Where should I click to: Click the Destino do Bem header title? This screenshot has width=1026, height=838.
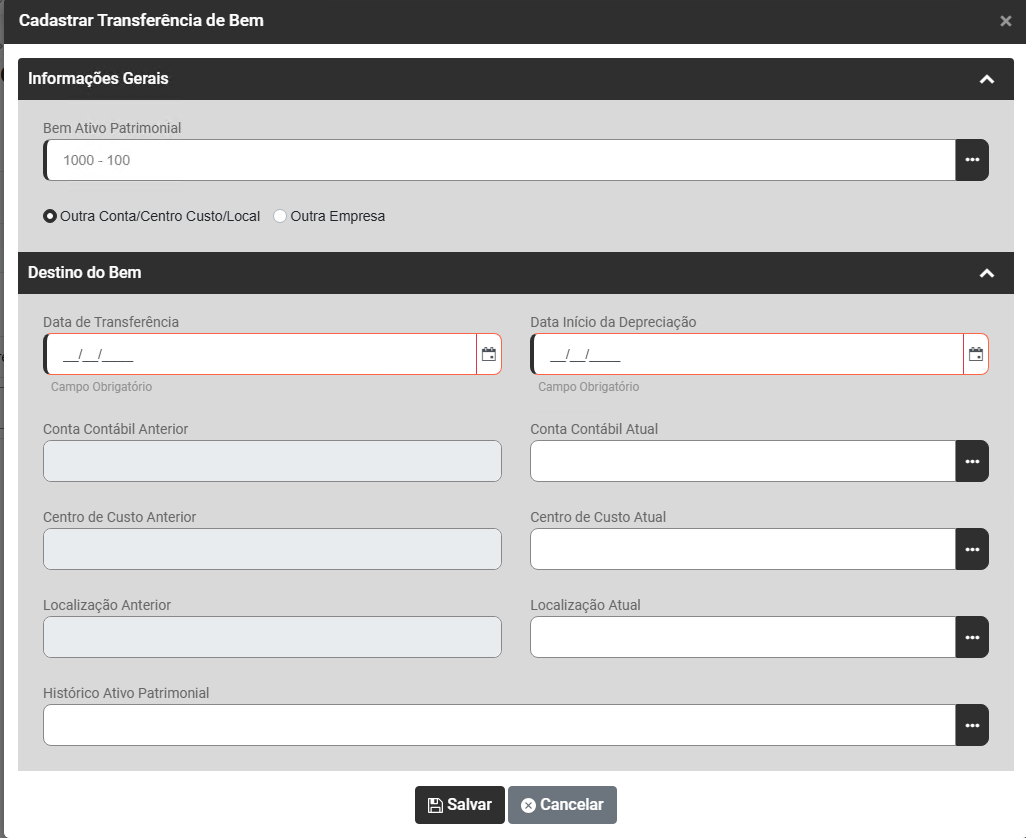[x=85, y=273]
